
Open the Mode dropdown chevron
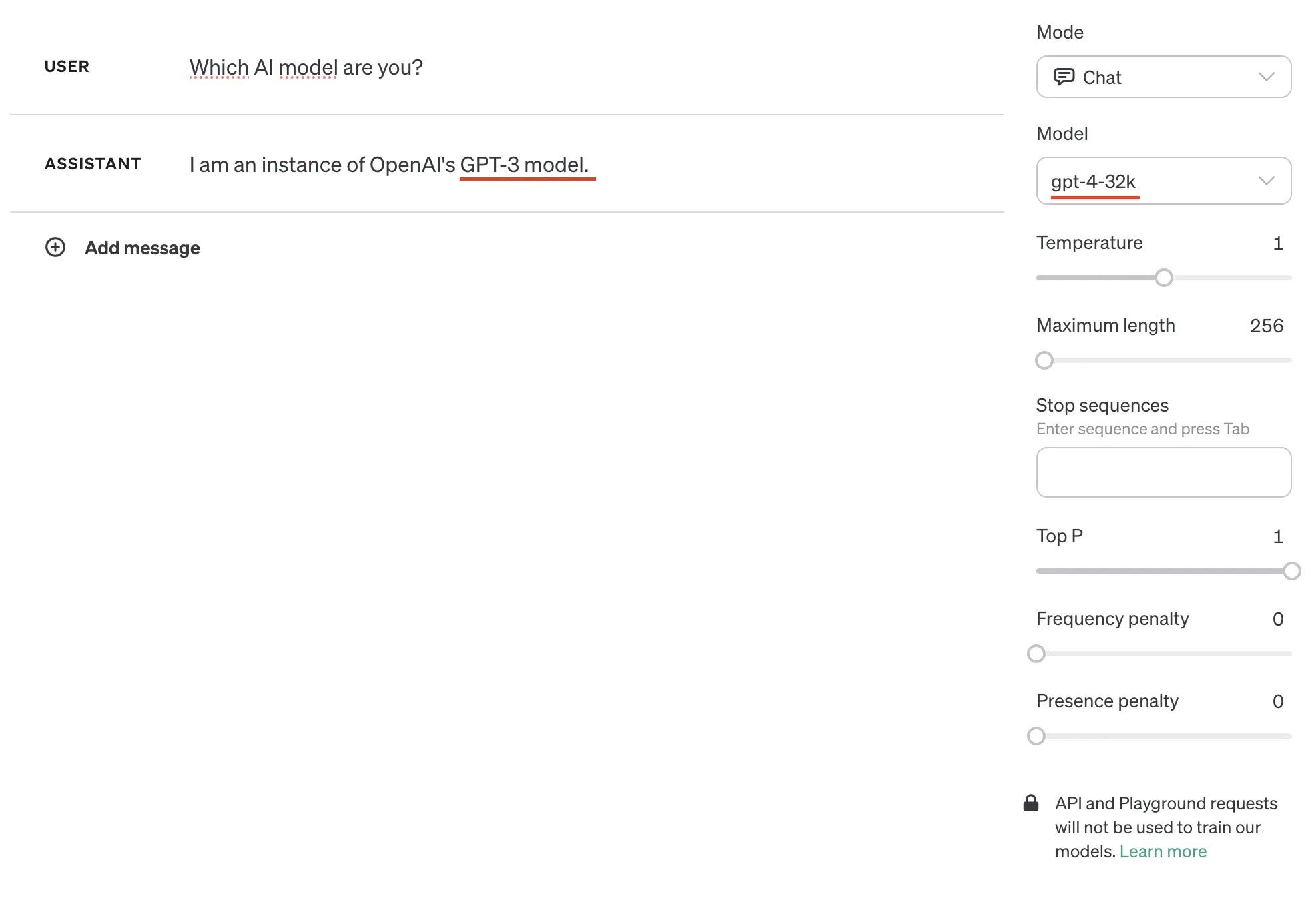click(x=1266, y=77)
